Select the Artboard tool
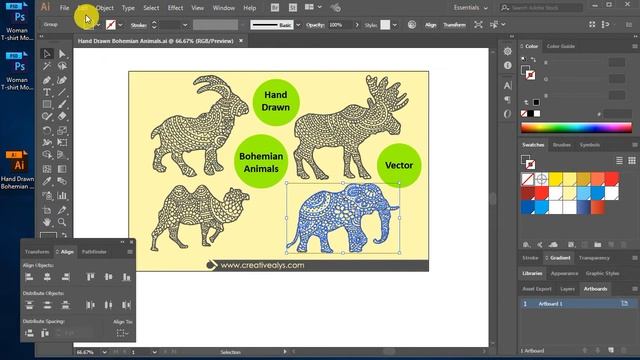640x360 pixels. (x=47, y=210)
